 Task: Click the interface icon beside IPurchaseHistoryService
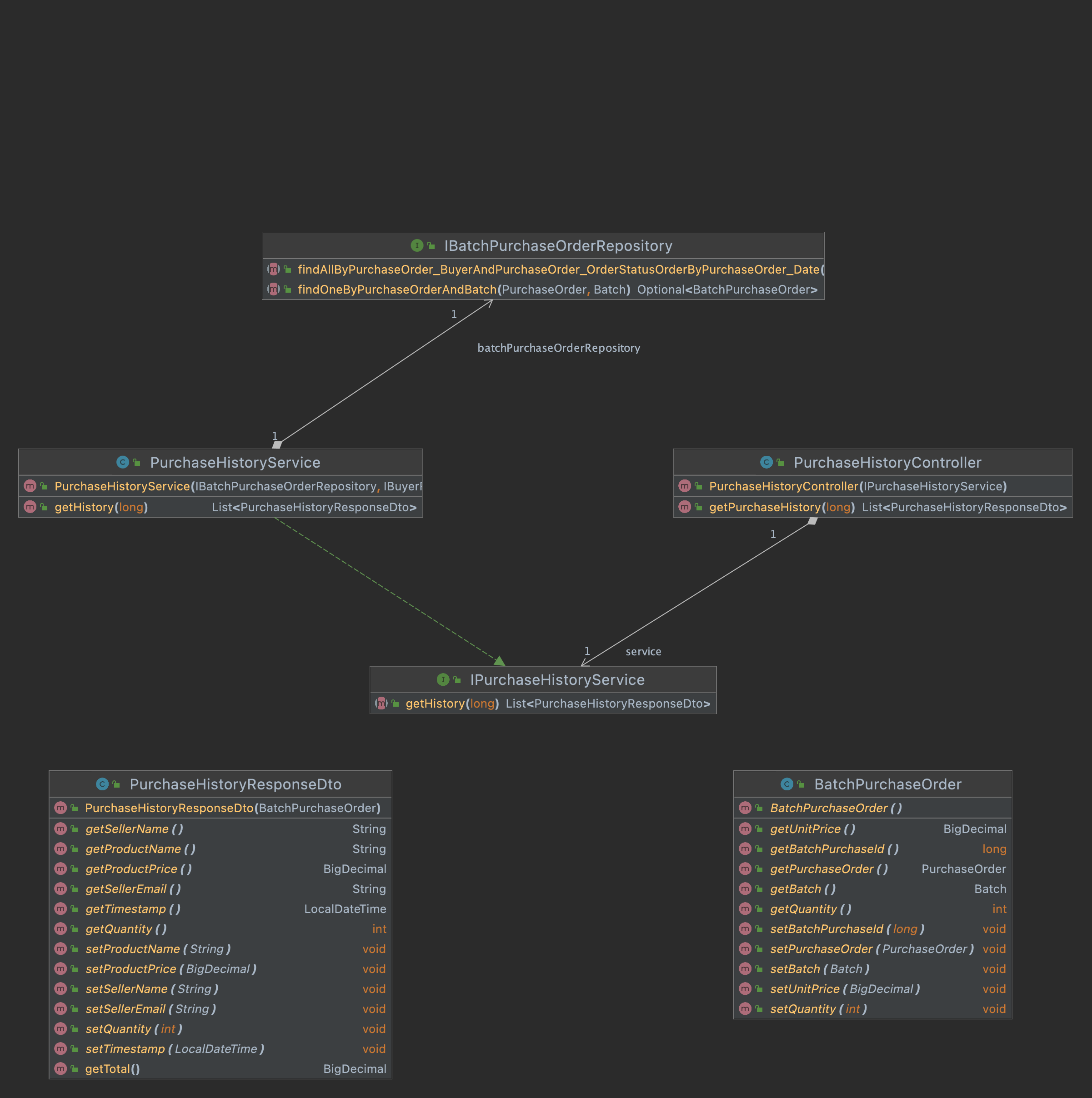pos(443,679)
